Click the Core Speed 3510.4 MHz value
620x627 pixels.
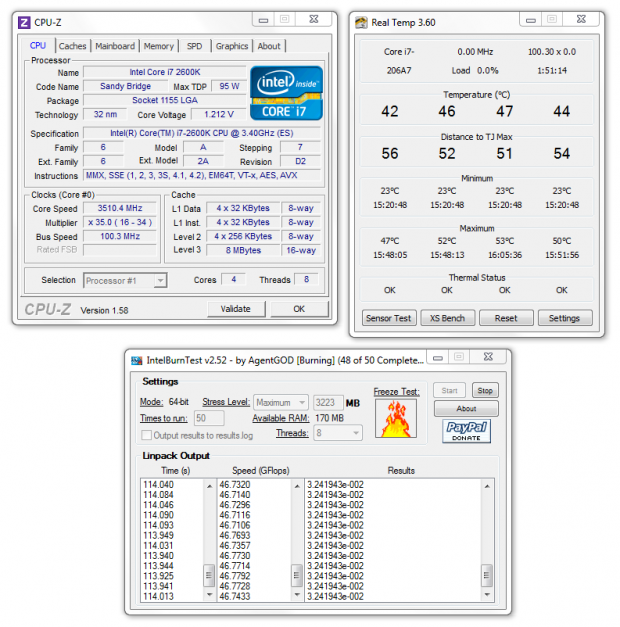(120, 208)
